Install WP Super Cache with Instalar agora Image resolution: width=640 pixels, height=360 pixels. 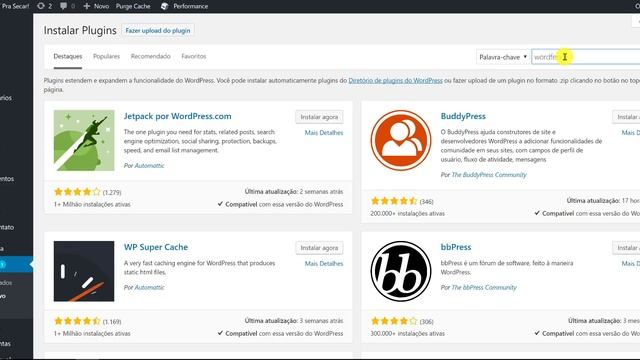tap(319, 248)
